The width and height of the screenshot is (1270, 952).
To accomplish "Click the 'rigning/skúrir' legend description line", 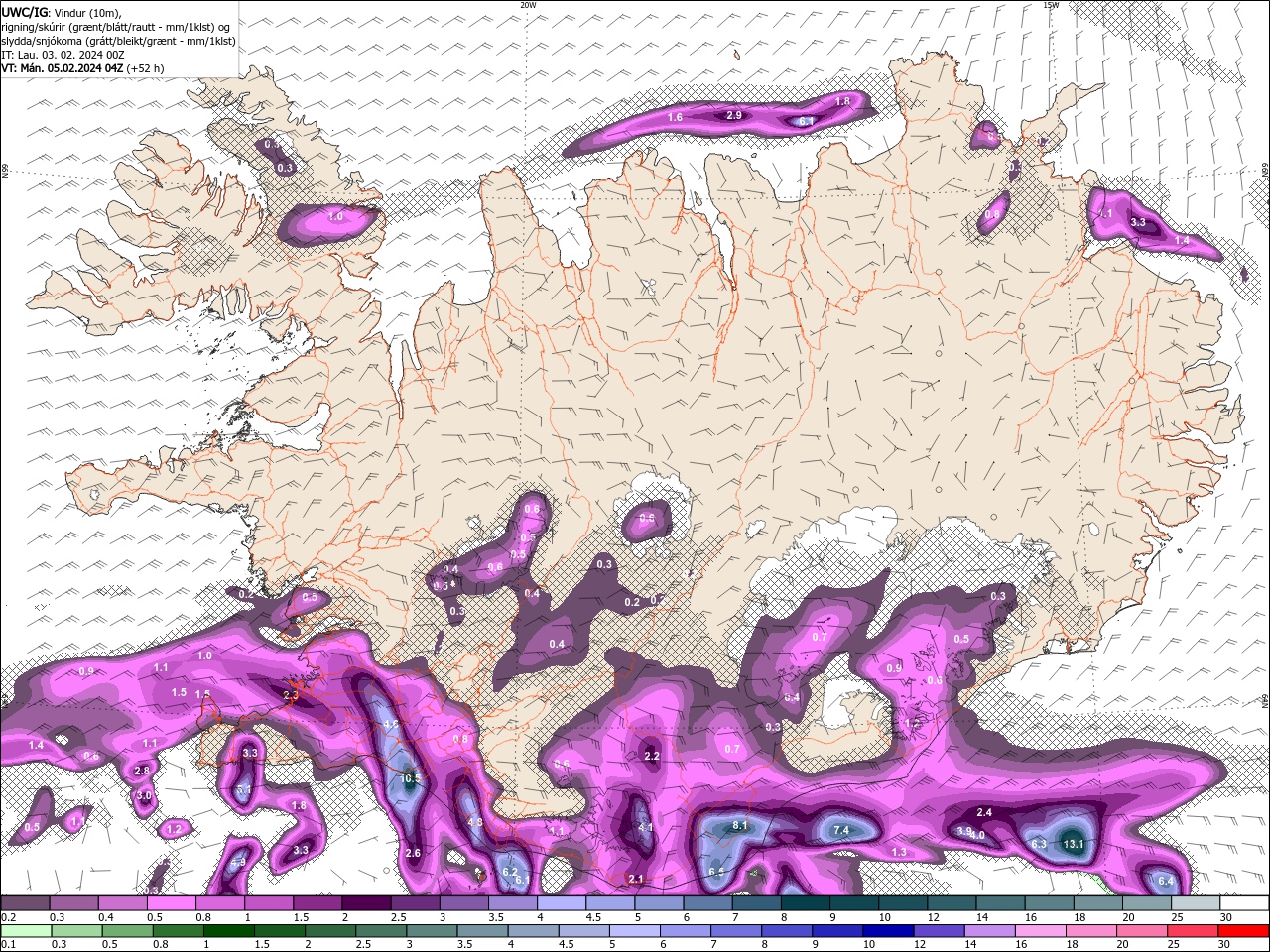I will point(116,26).
